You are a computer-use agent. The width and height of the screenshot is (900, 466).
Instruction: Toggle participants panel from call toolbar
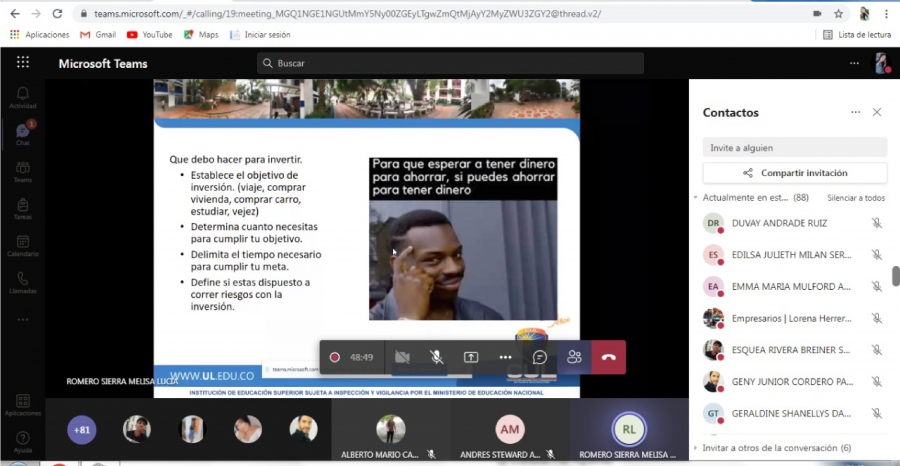pos(574,357)
